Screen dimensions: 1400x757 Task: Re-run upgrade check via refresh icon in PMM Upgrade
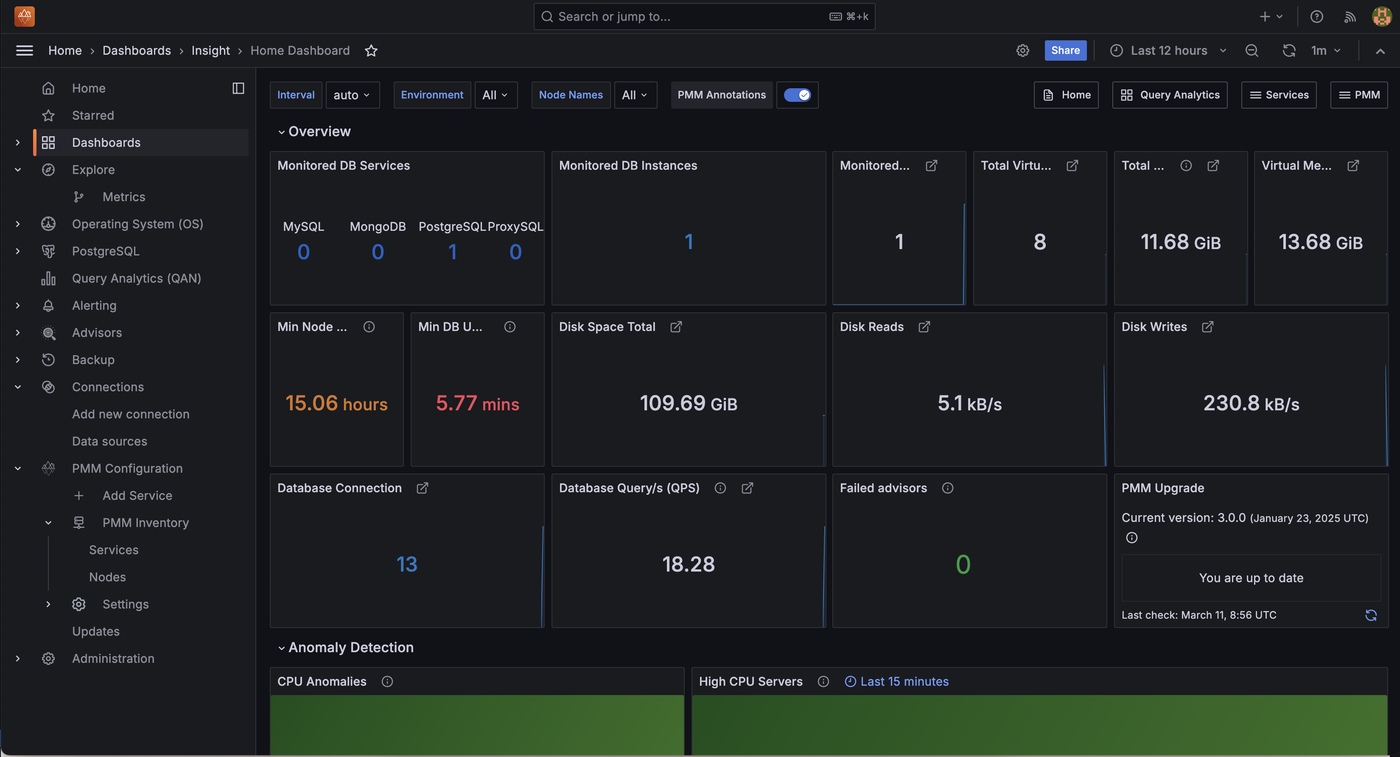coord(1371,615)
